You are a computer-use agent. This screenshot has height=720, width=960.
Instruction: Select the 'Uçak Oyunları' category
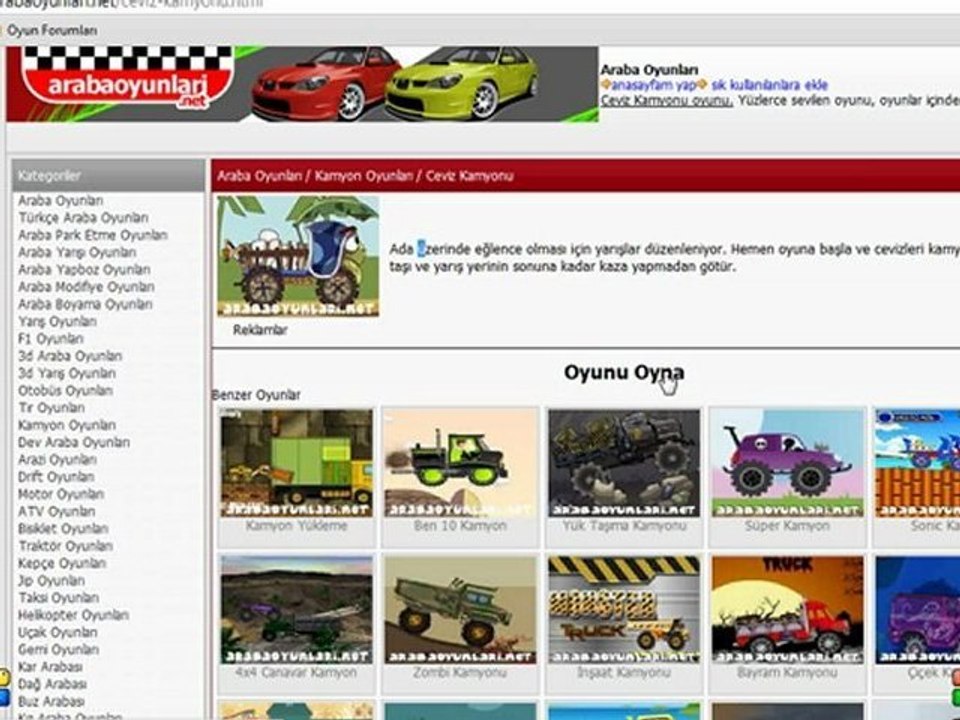tap(58, 632)
